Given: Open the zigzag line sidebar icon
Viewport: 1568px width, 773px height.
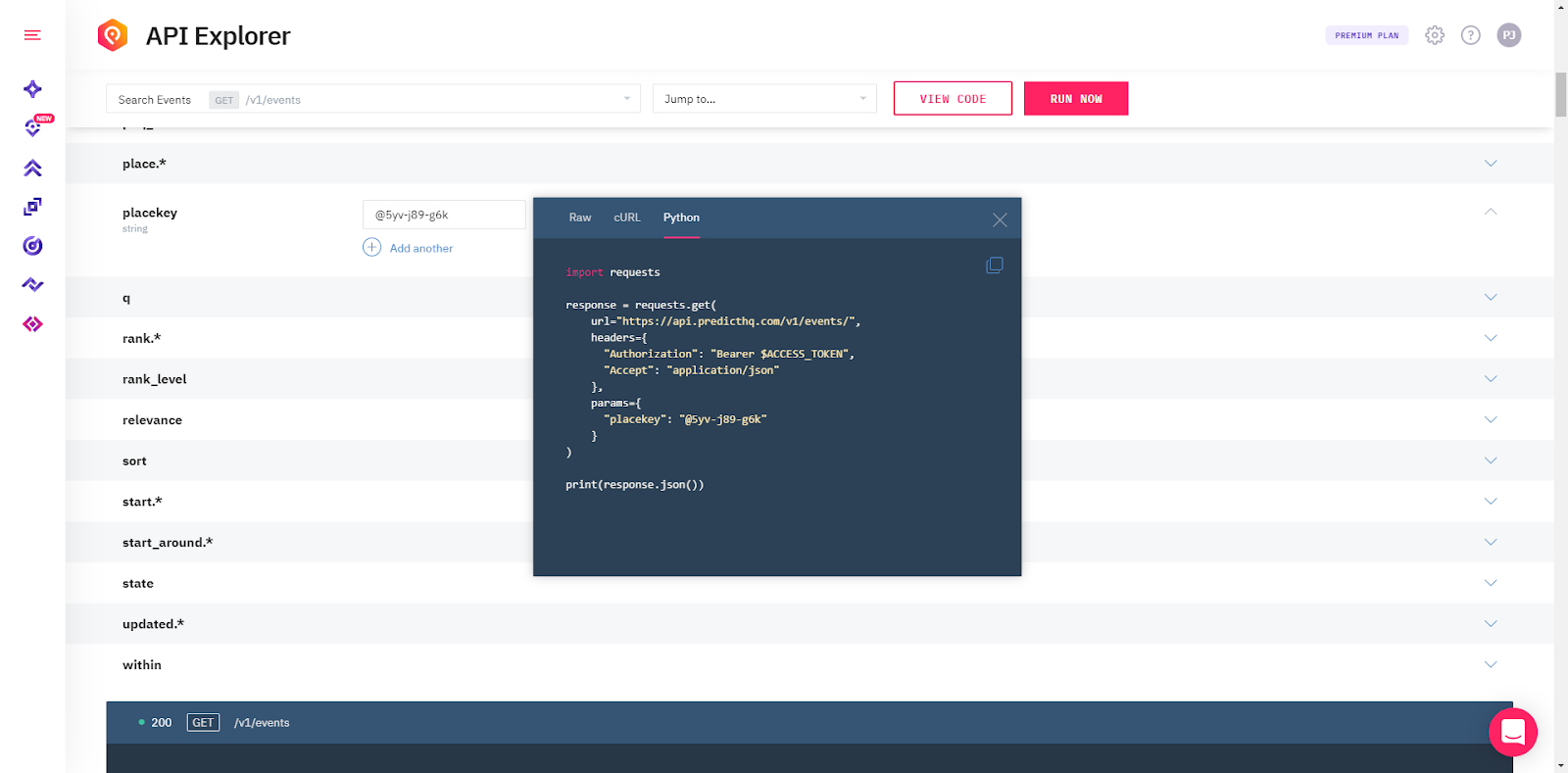Looking at the screenshot, I should pos(32,285).
